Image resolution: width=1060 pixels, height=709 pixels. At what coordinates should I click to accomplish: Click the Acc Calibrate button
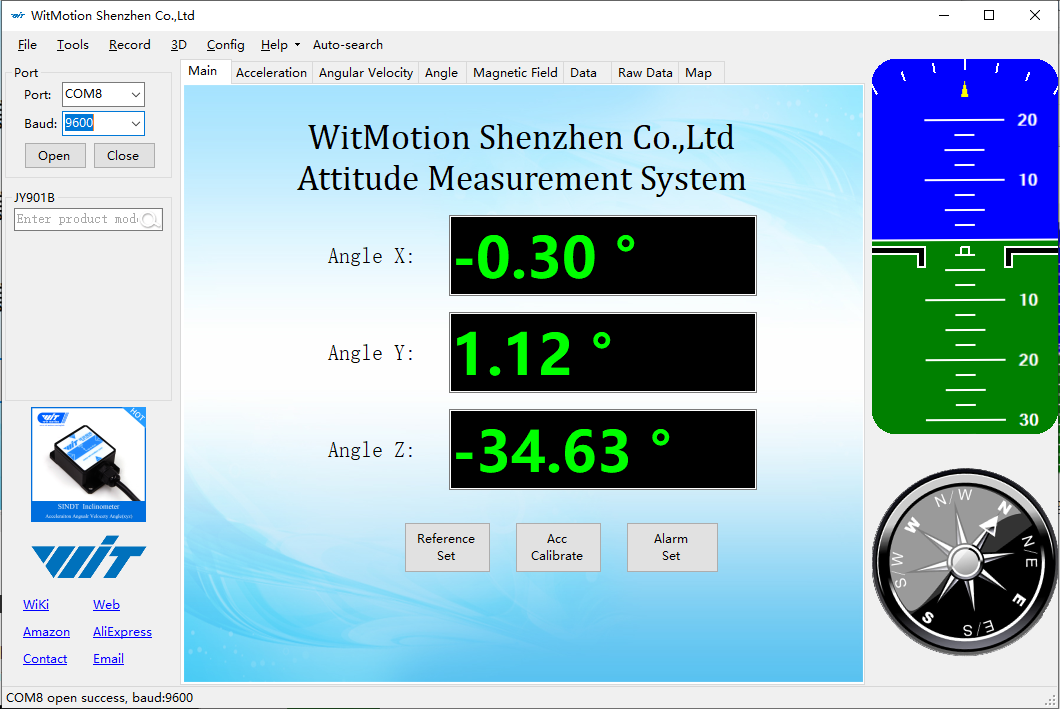pos(558,547)
